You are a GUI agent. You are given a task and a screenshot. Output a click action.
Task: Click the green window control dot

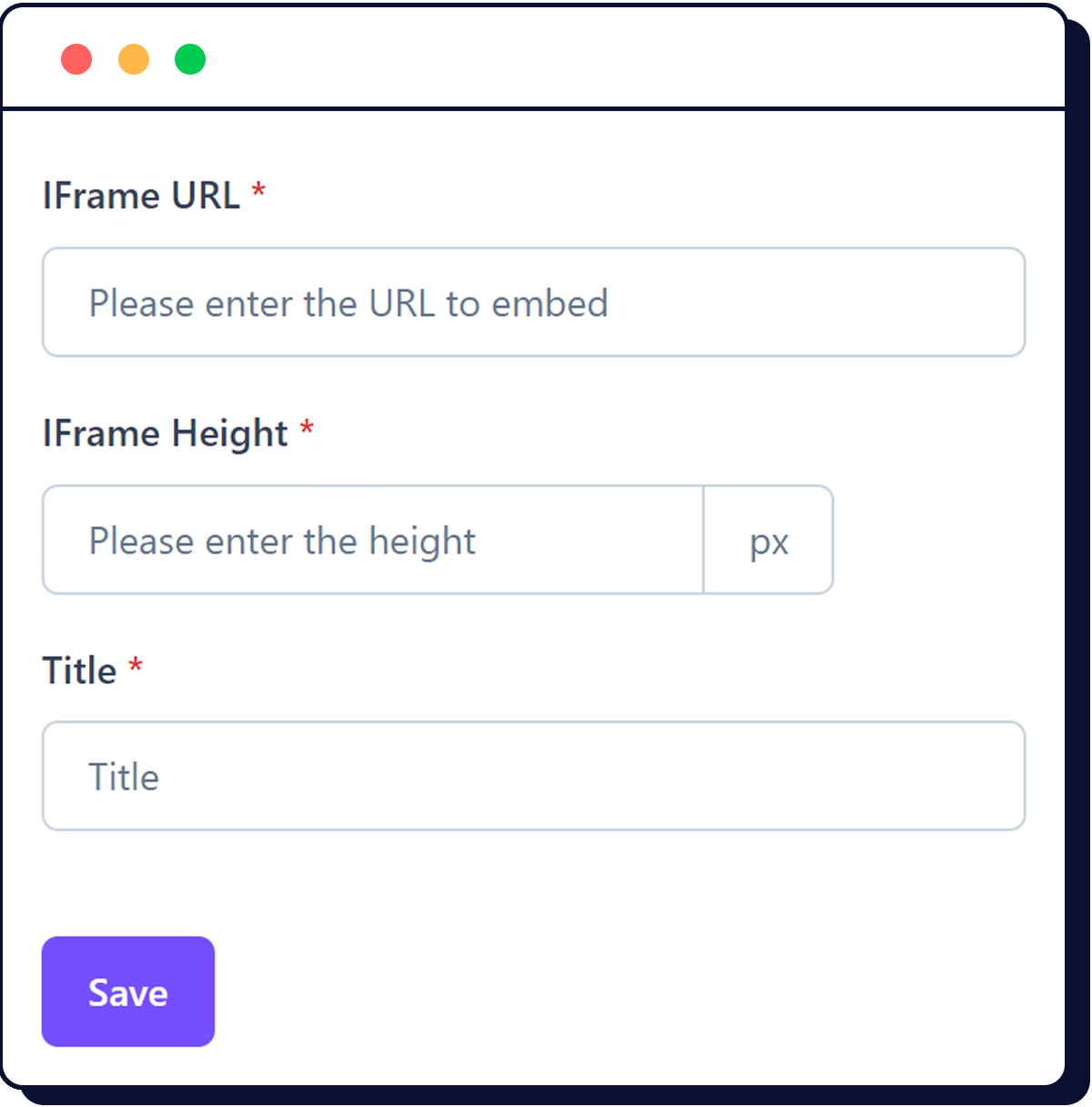(x=189, y=58)
